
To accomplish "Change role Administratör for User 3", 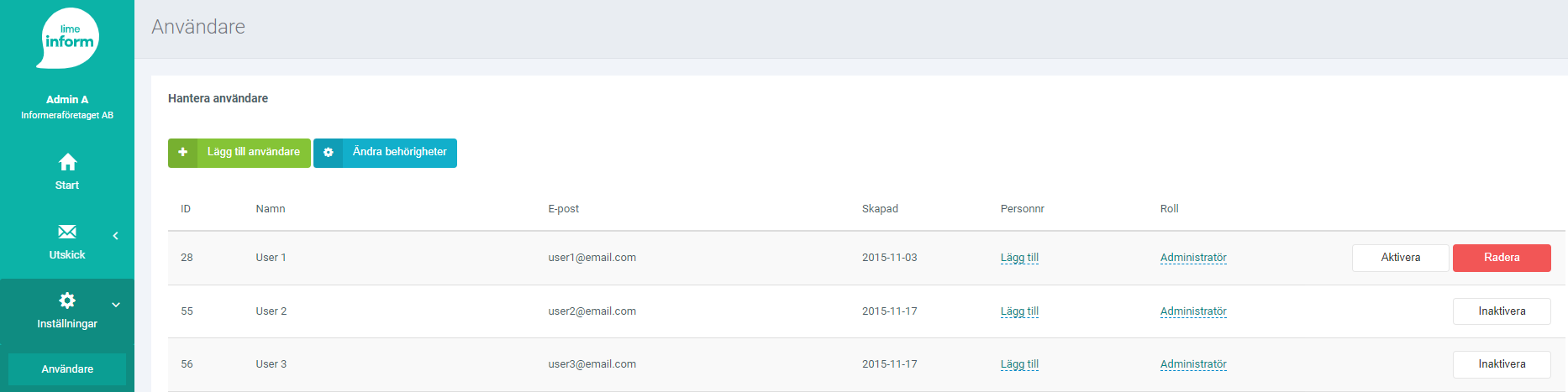I will (1193, 364).
